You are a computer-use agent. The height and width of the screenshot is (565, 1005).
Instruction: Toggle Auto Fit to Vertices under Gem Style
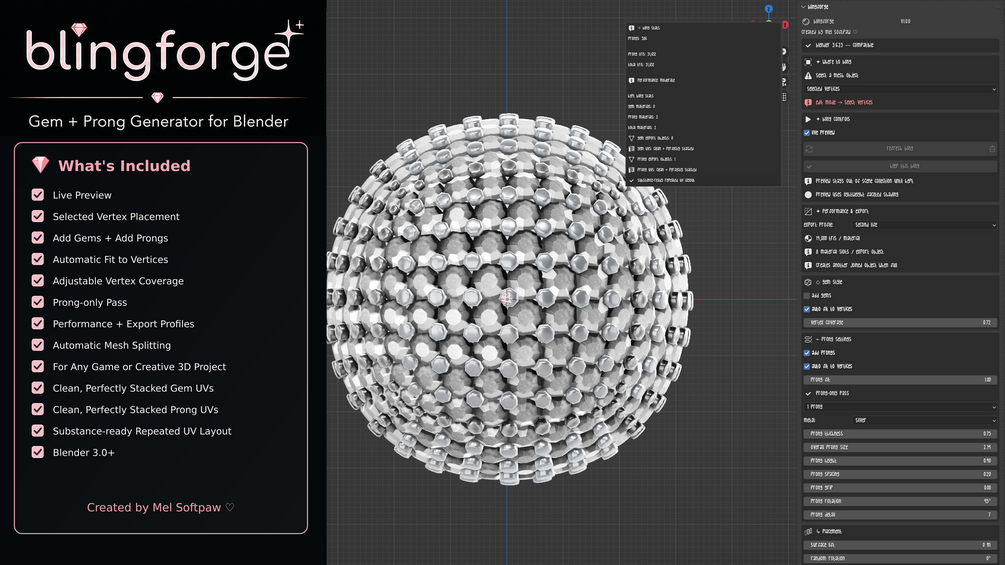807,309
